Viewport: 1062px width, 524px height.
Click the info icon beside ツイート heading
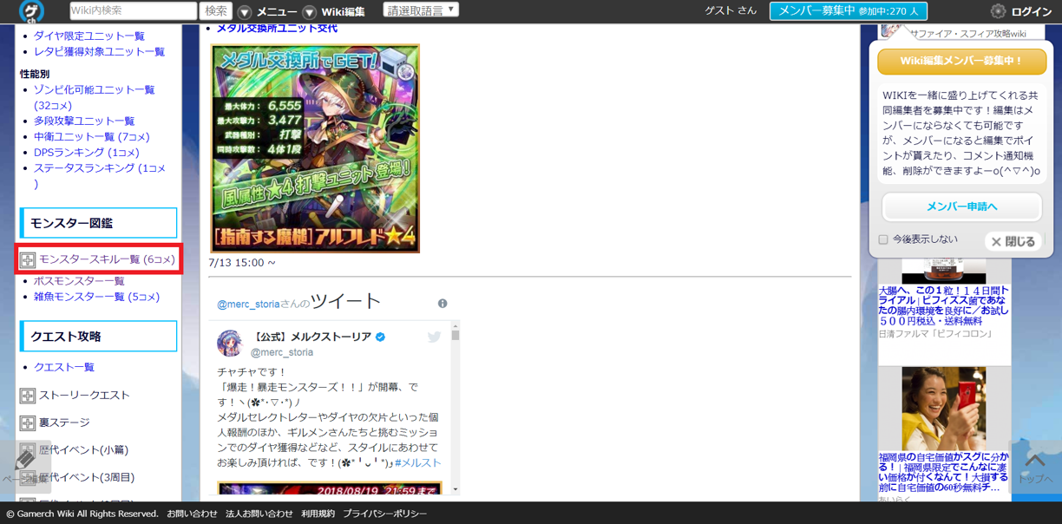442,303
